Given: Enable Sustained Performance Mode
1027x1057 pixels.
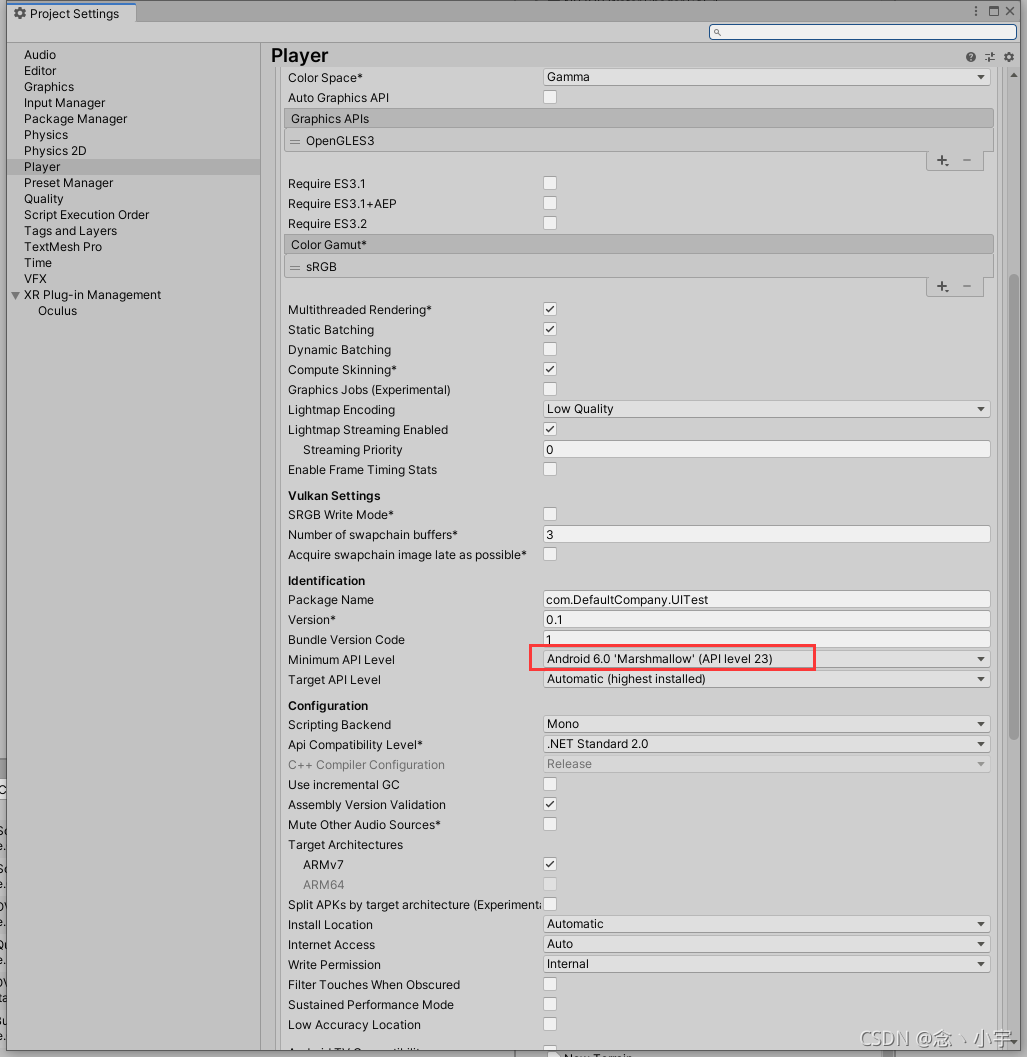Looking at the screenshot, I should [550, 1004].
